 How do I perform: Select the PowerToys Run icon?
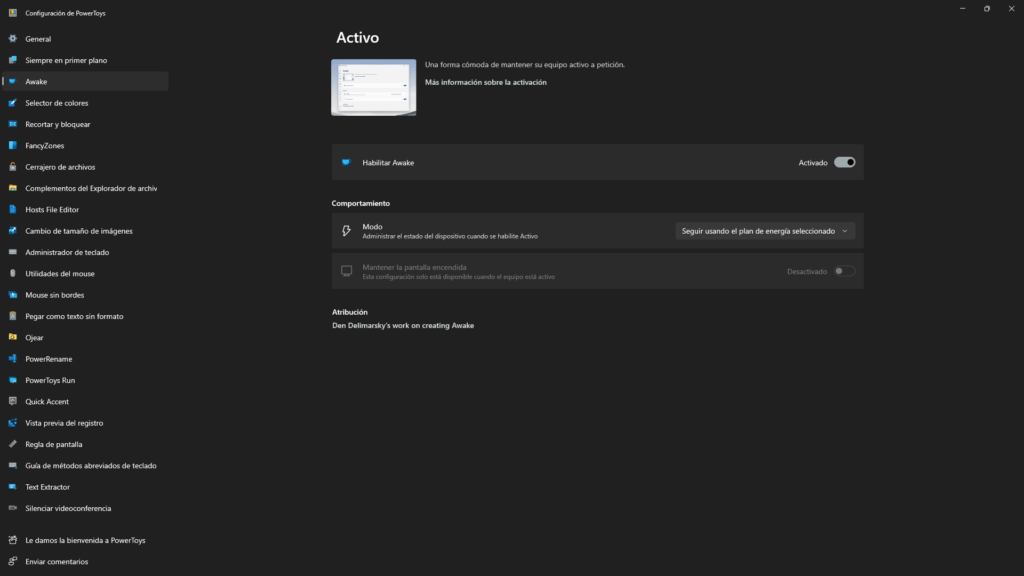(x=12, y=380)
